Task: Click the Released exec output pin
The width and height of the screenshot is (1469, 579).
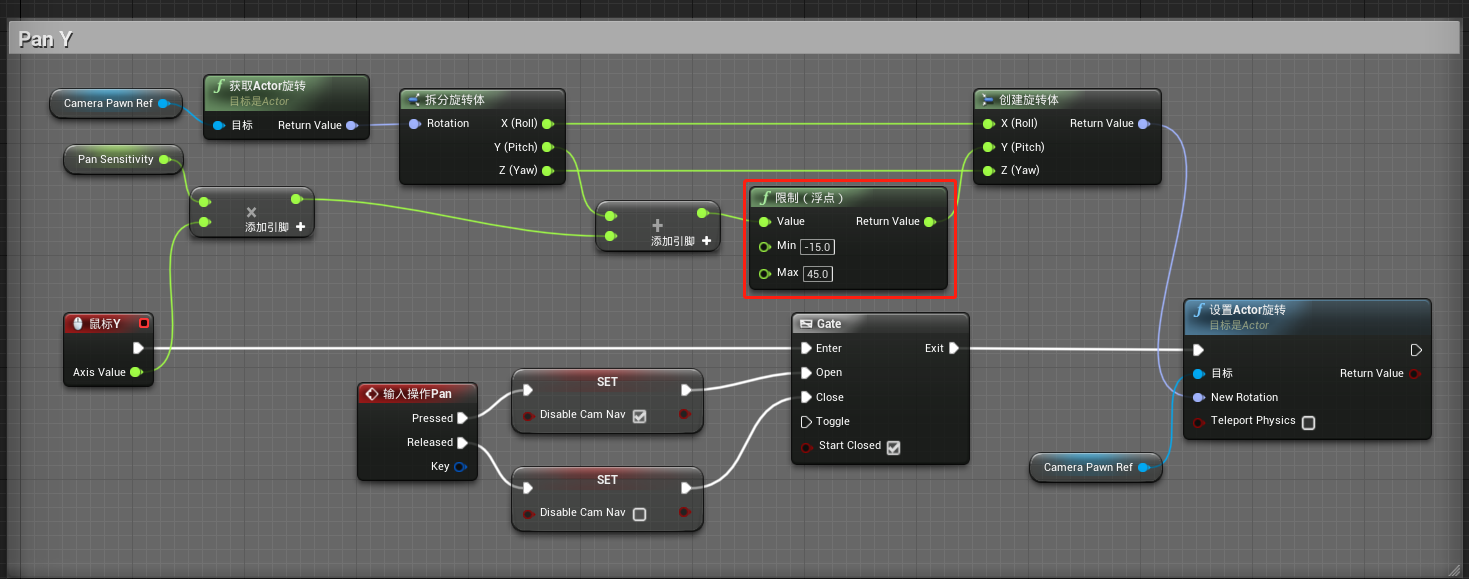Action: (463, 443)
